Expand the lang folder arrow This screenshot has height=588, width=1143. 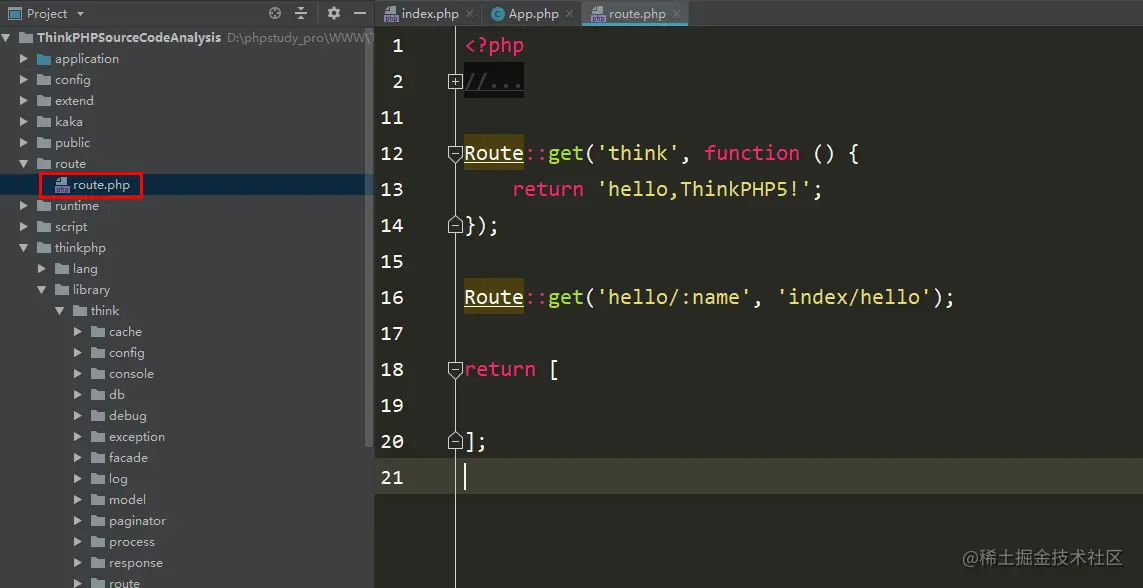[x=42, y=269]
